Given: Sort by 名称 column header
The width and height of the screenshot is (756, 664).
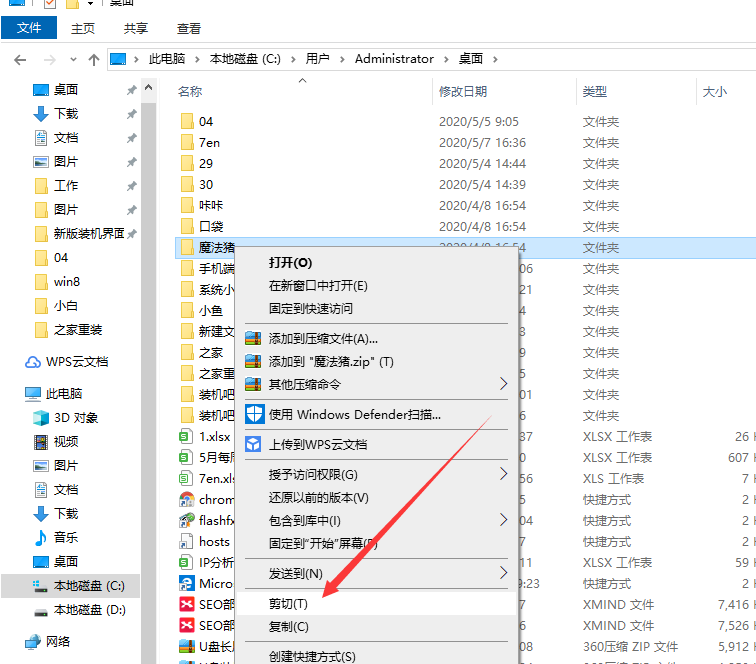Looking at the screenshot, I should click(190, 92).
